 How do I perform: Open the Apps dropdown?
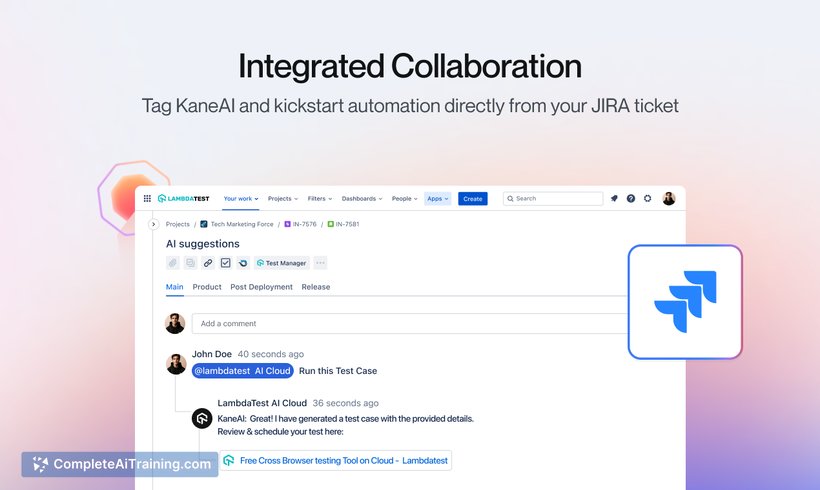tap(438, 199)
